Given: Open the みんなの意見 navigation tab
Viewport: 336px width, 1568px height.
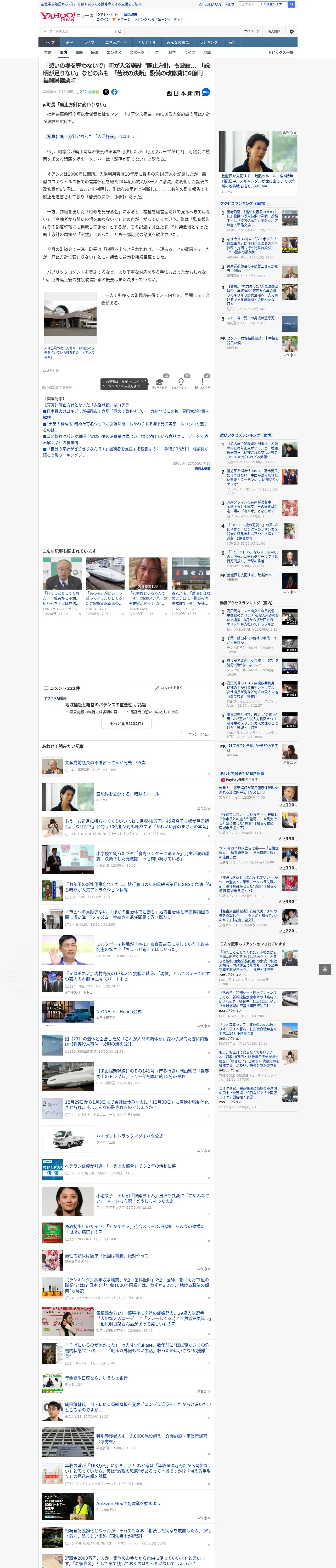Looking at the screenshot, I should point(177,43).
